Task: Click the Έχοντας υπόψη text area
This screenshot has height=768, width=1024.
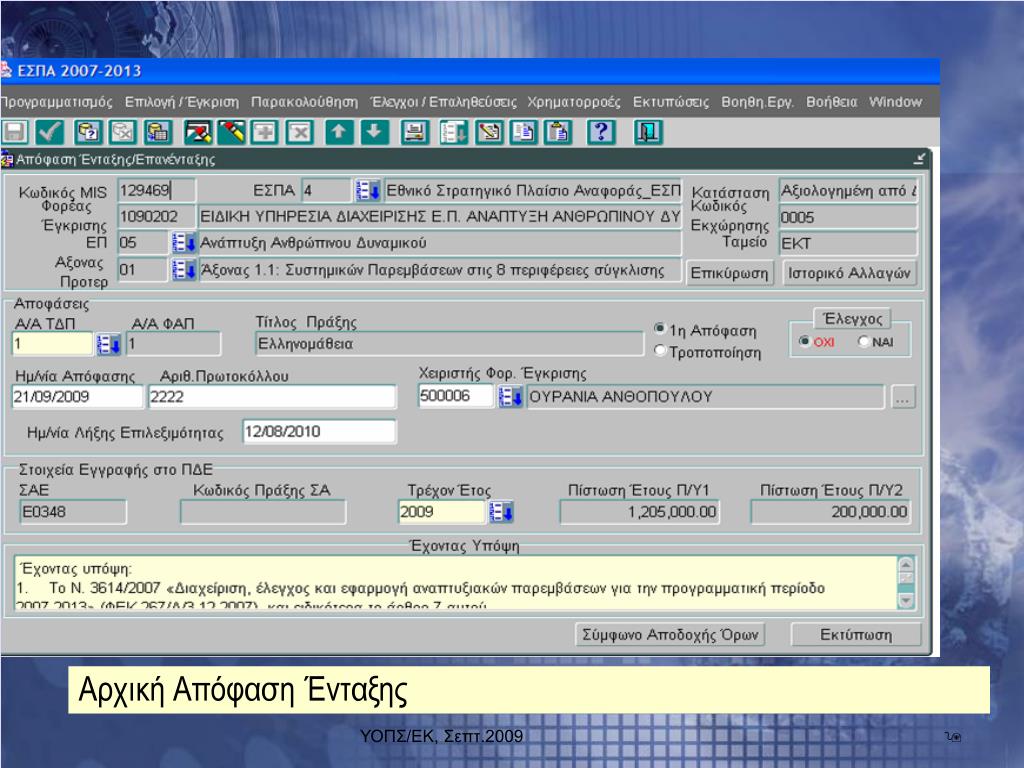Action: click(x=455, y=583)
